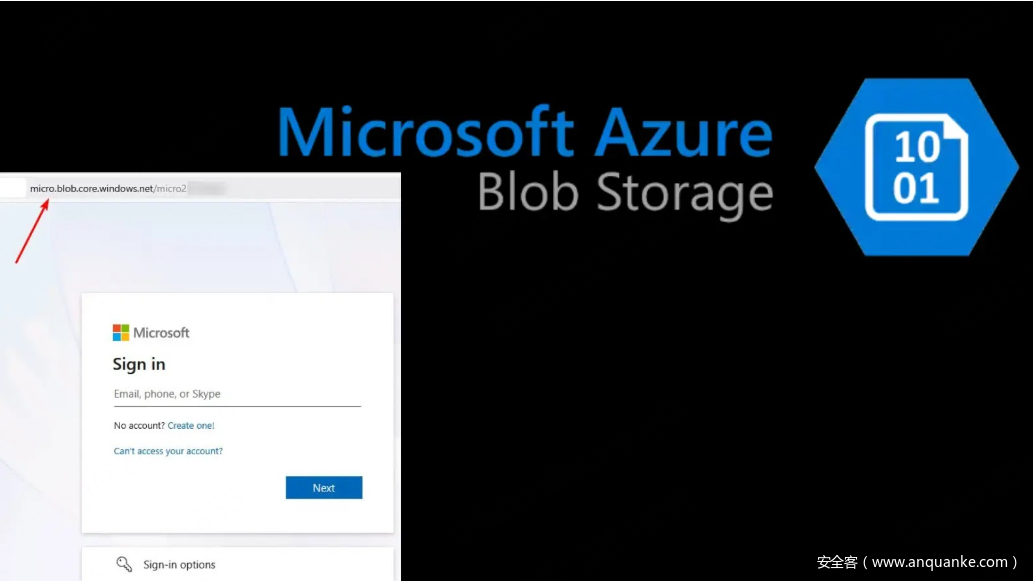Viewport: 1033px width, 581px height.
Task: Click the www.anquanke.com watermark
Action: (917, 562)
